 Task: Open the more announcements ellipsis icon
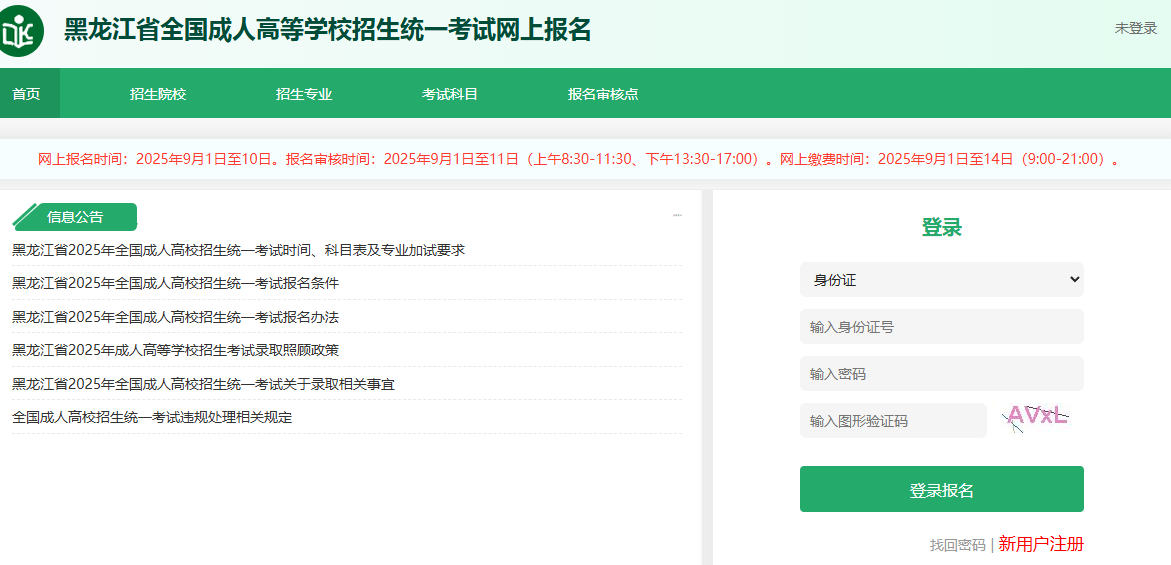pos(677,215)
